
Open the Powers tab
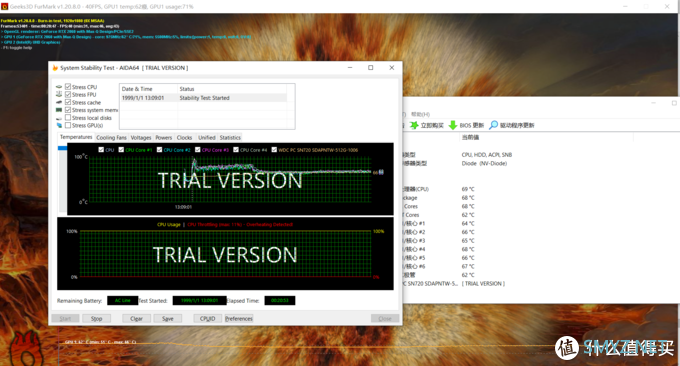tap(163, 137)
